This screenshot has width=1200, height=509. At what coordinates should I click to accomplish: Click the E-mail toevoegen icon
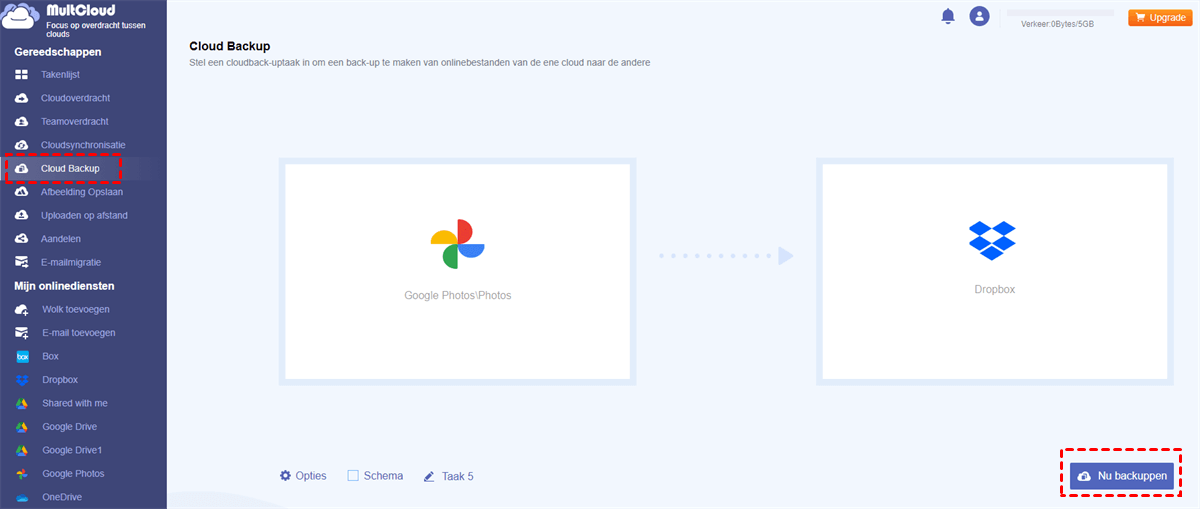(x=21, y=333)
